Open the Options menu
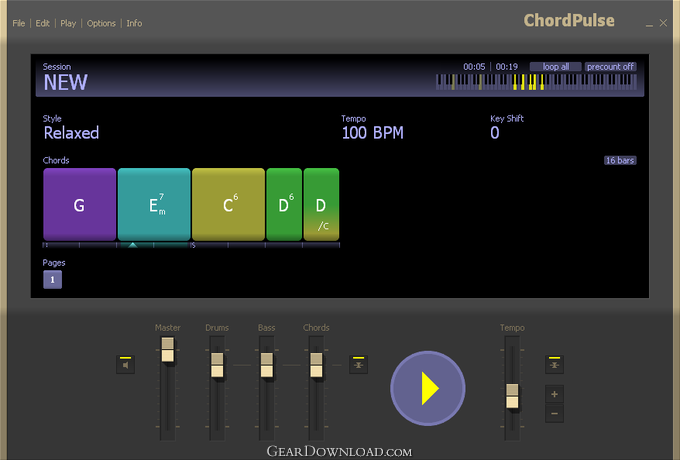The image size is (680, 460). 101,23
